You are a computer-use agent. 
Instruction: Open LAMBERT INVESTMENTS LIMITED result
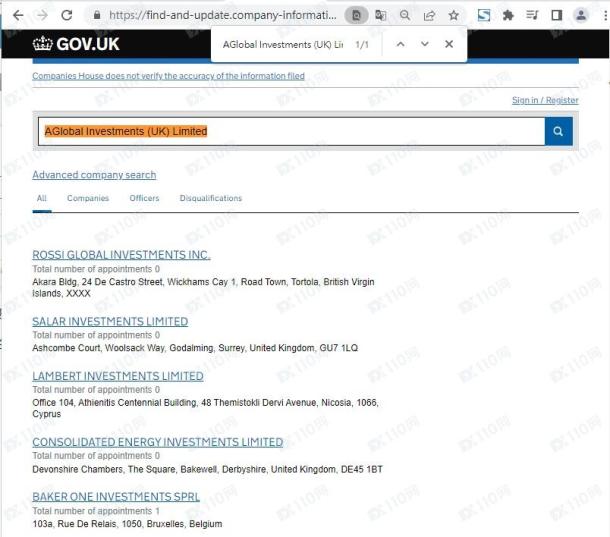click(118, 376)
